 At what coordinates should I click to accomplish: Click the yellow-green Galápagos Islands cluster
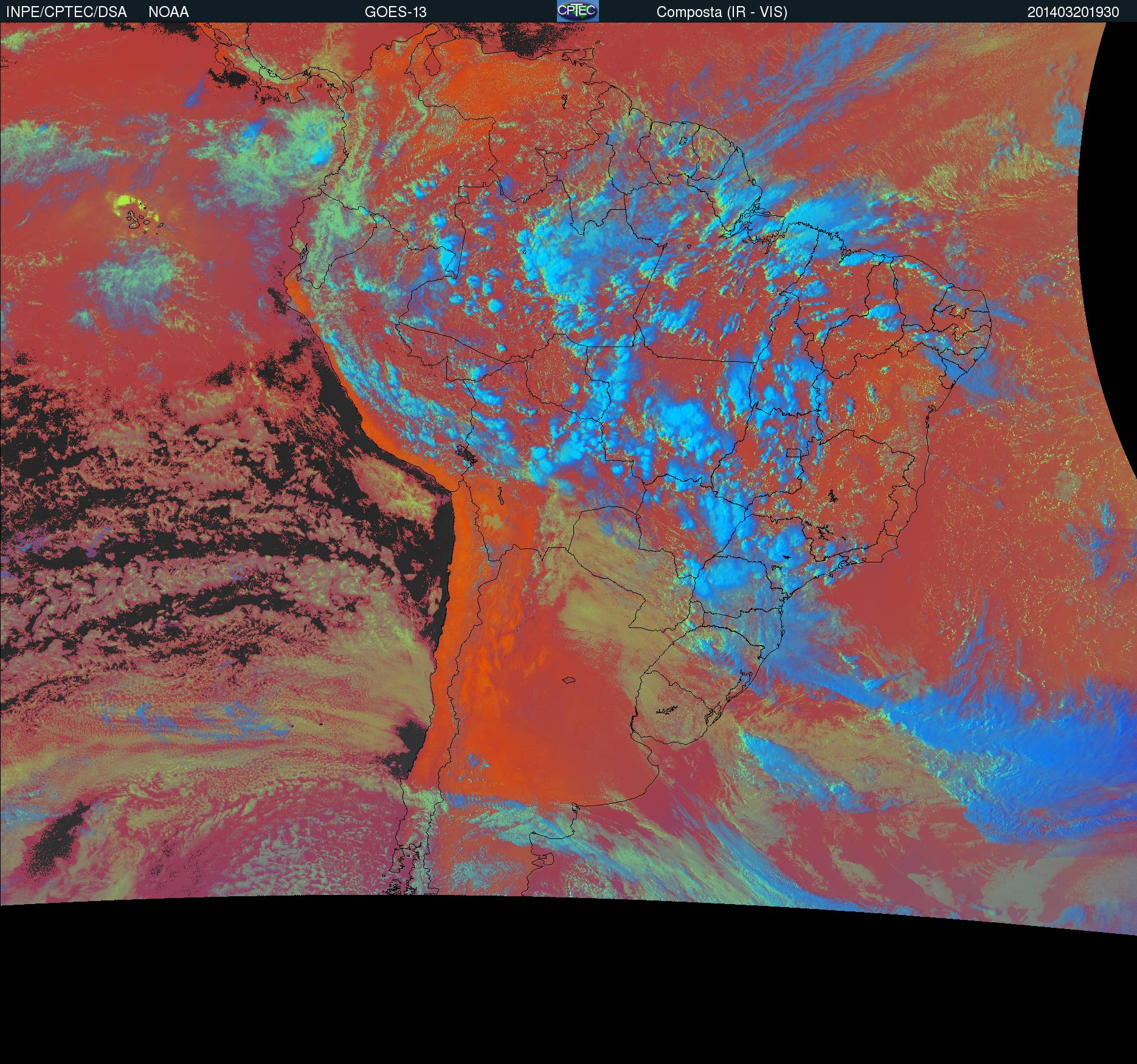click(x=138, y=213)
